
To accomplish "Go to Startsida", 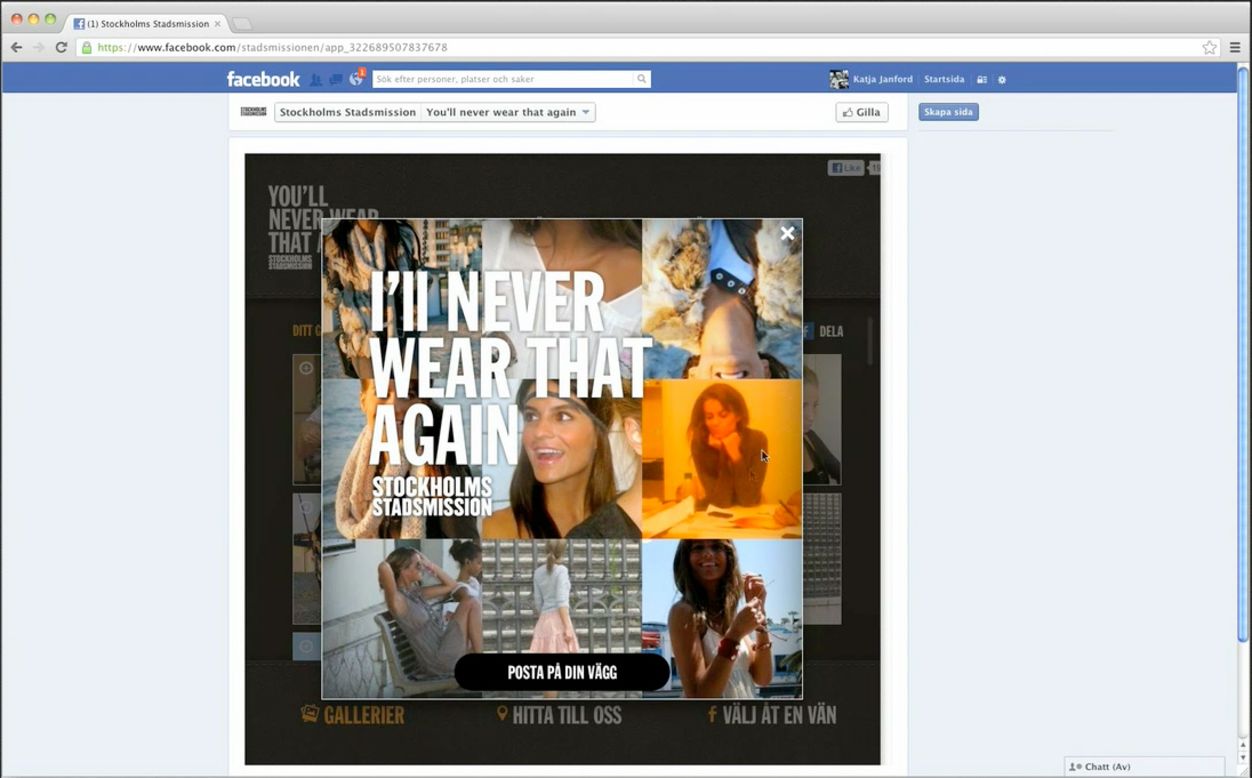I will pos(944,79).
